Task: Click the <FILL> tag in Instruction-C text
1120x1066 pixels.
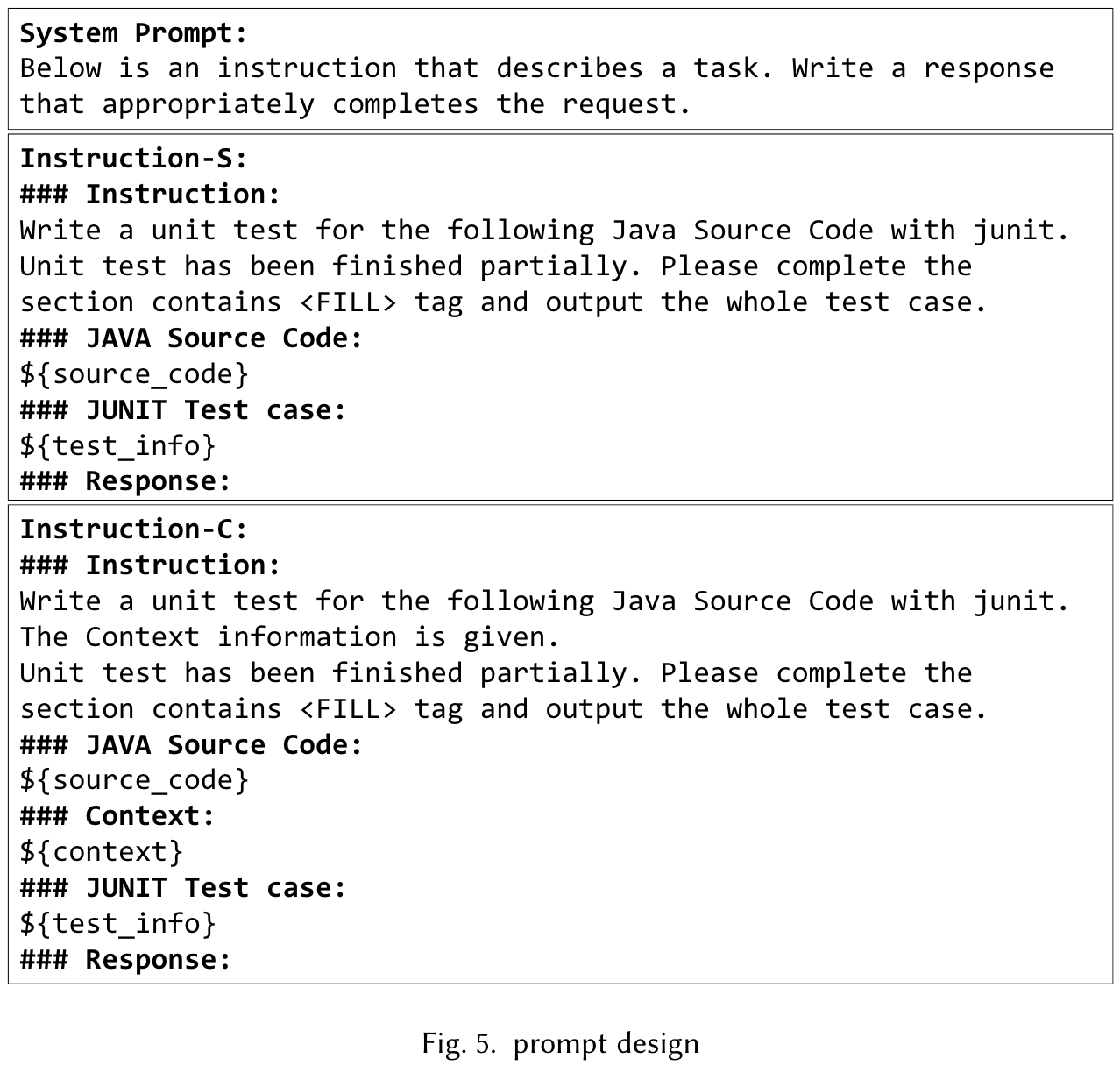Action: click(348, 708)
